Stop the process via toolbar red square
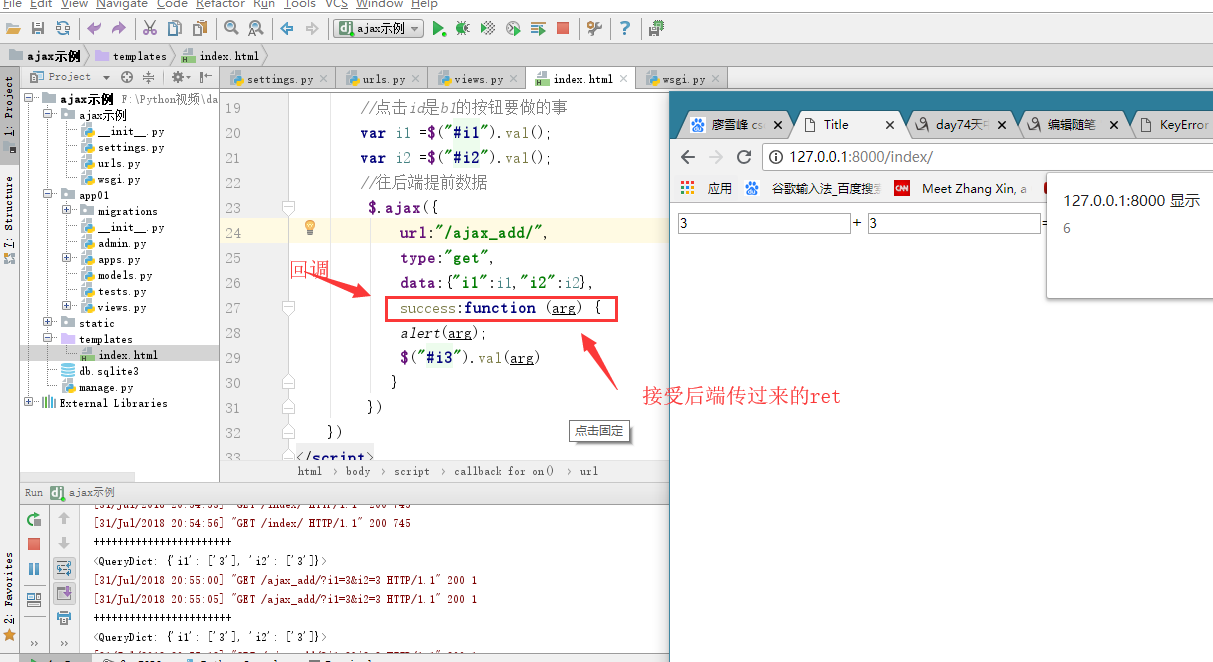The width and height of the screenshot is (1213, 662). click(x=563, y=28)
